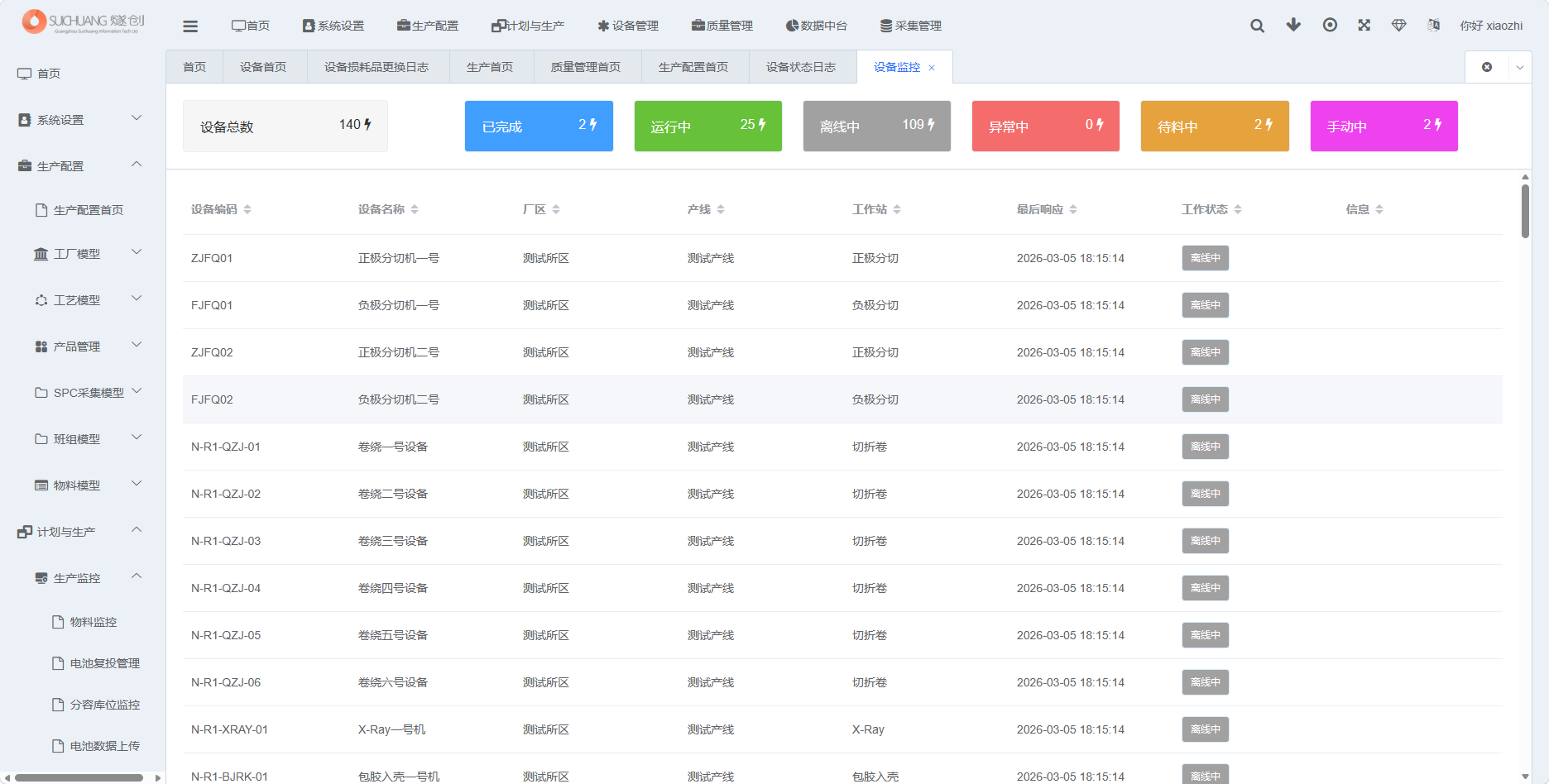Viewport: 1549px width, 784px height.
Task: Expand 产品管理 submenu
Action: point(137,345)
